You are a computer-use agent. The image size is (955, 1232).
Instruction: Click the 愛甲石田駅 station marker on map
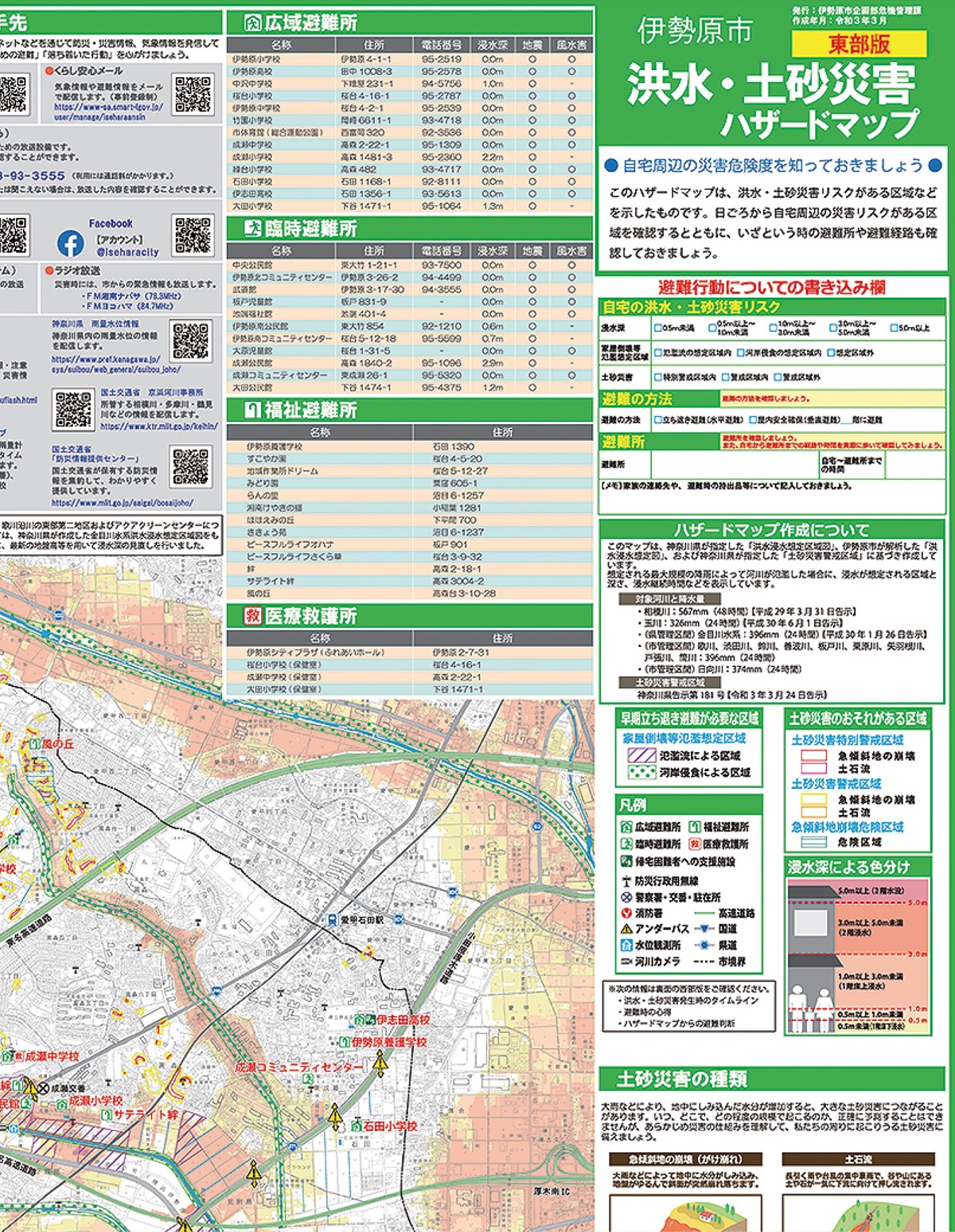tap(334, 920)
